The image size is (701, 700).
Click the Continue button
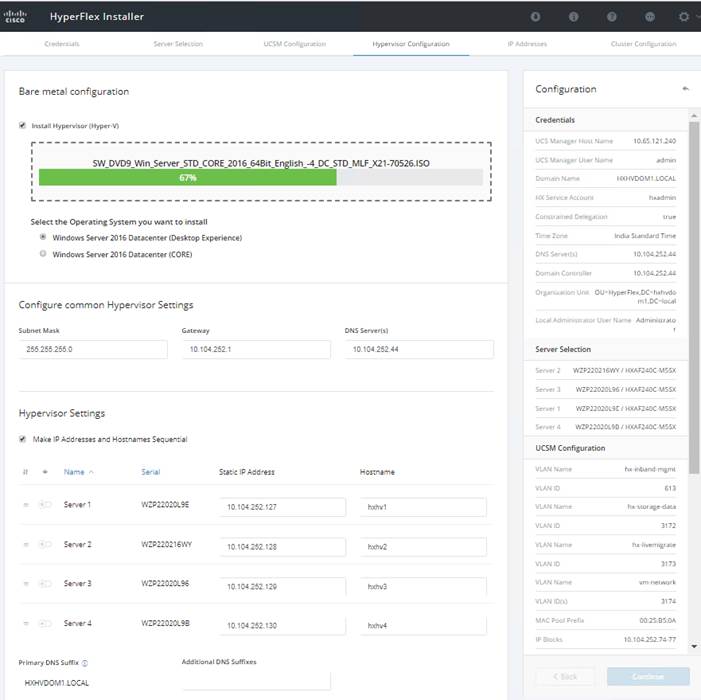pyautogui.click(x=647, y=676)
